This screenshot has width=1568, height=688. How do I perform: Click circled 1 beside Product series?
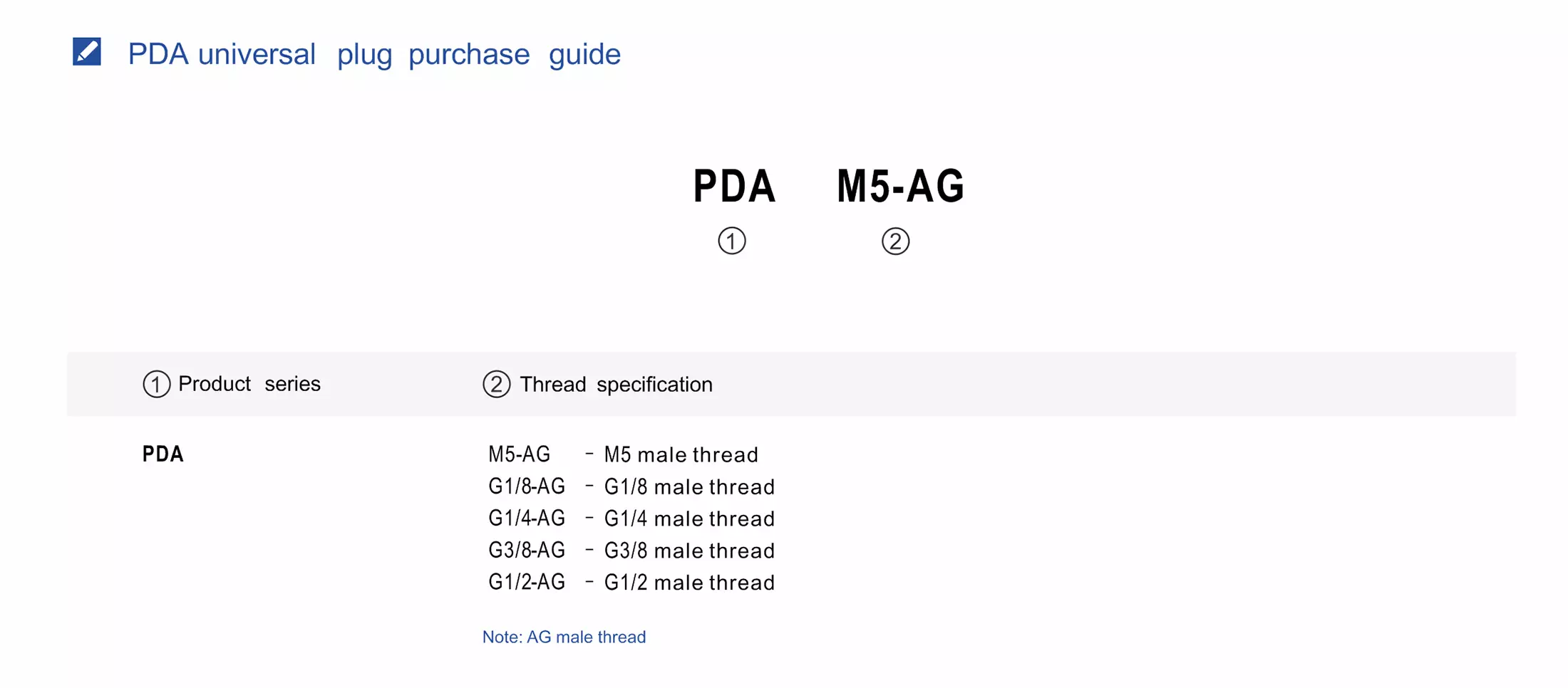[x=156, y=384]
